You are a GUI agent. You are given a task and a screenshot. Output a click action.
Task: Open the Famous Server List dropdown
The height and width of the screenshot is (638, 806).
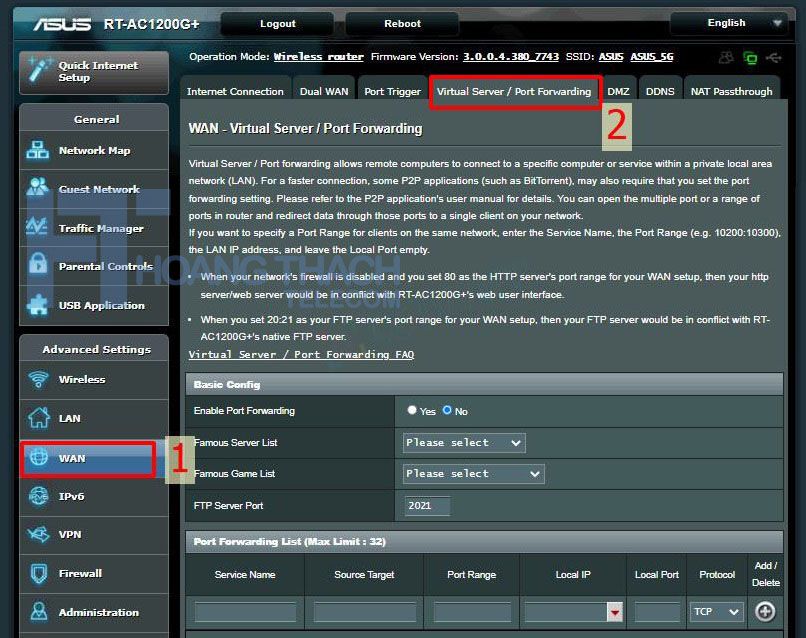click(x=464, y=443)
